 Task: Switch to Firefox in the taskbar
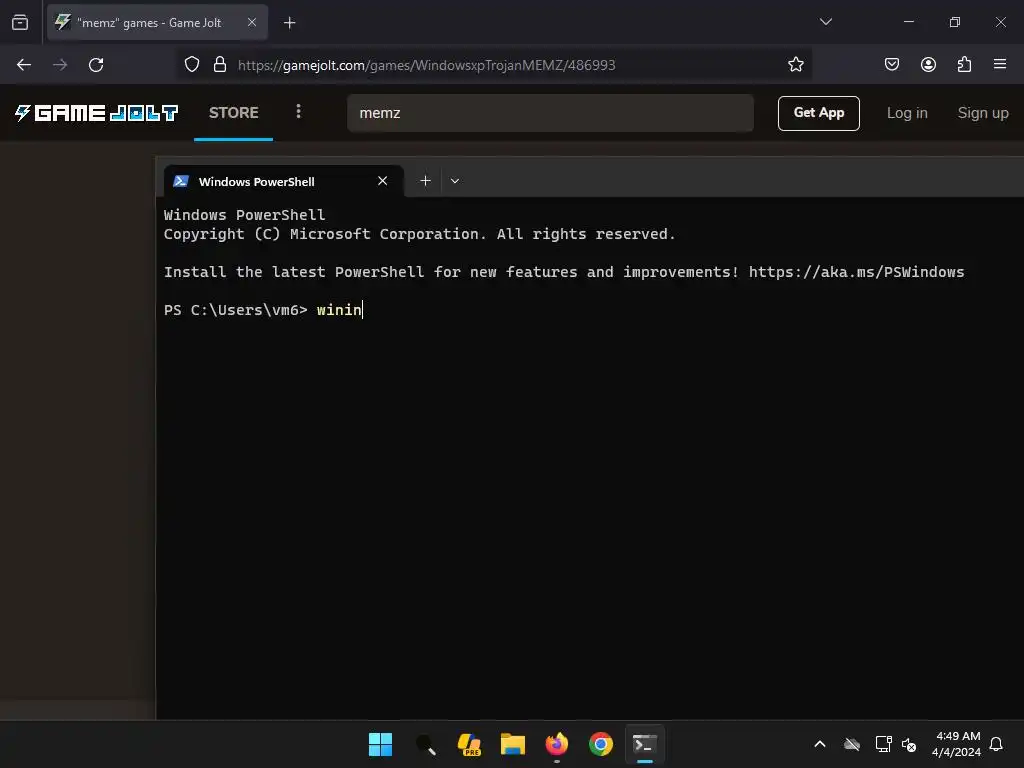[557, 744]
